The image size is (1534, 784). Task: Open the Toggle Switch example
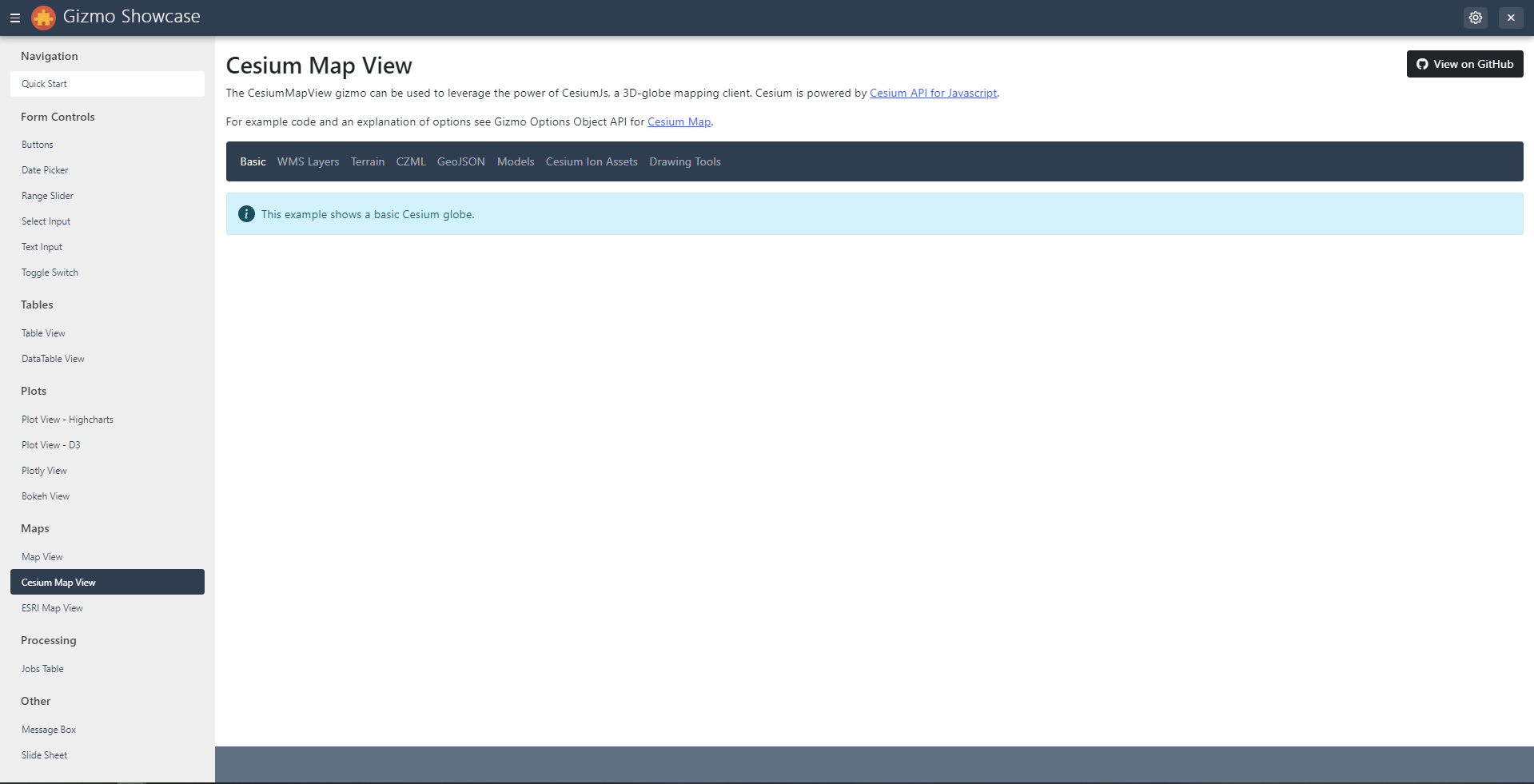coord(50,272)
